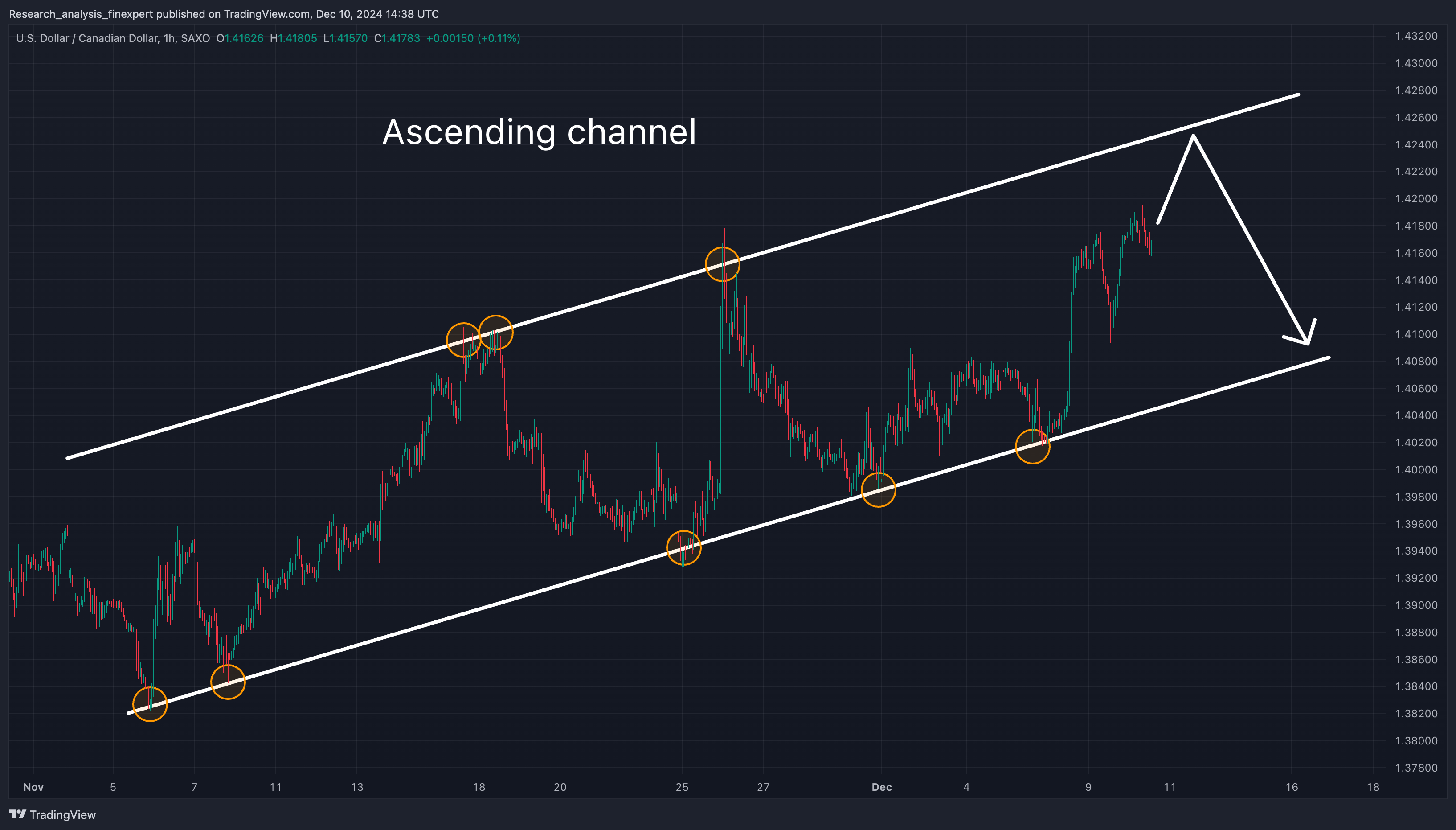This screenshot has height=830, width=1456.
Task: Click price label 1.42400
Action: pyautogui.click(x=1416, y=144)
